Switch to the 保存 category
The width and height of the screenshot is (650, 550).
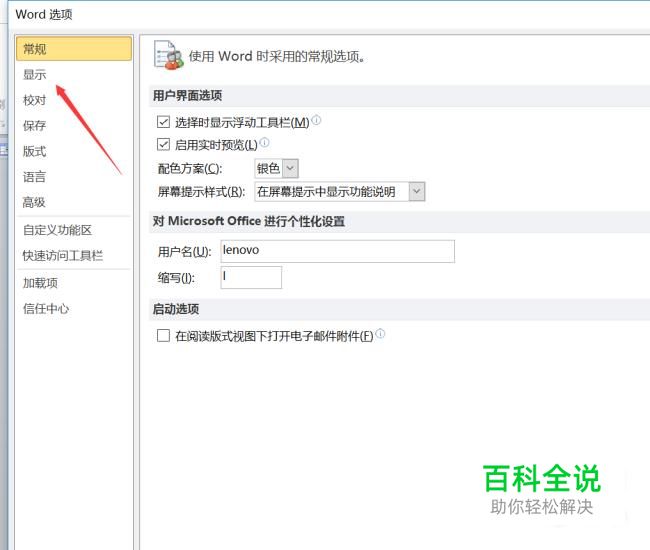34,126
